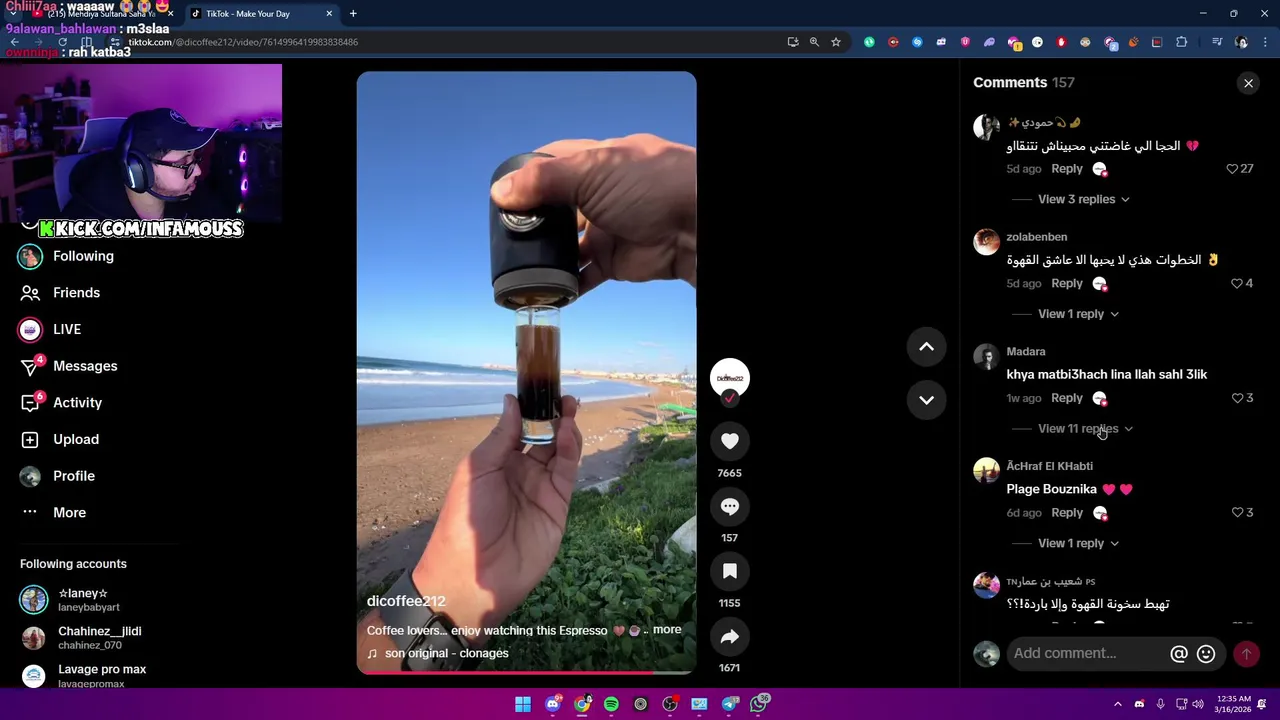Screen dimensions: 1280x720
Task: Expand View 1 reply under zolabenben's comment
Action: pyautogui.click(x=1078, y=314)
